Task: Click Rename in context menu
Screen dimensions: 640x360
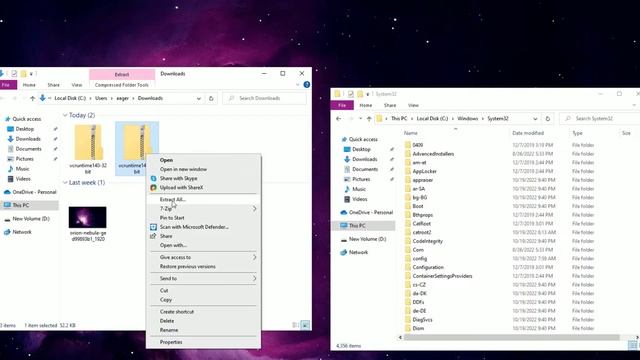Action: 169,330
